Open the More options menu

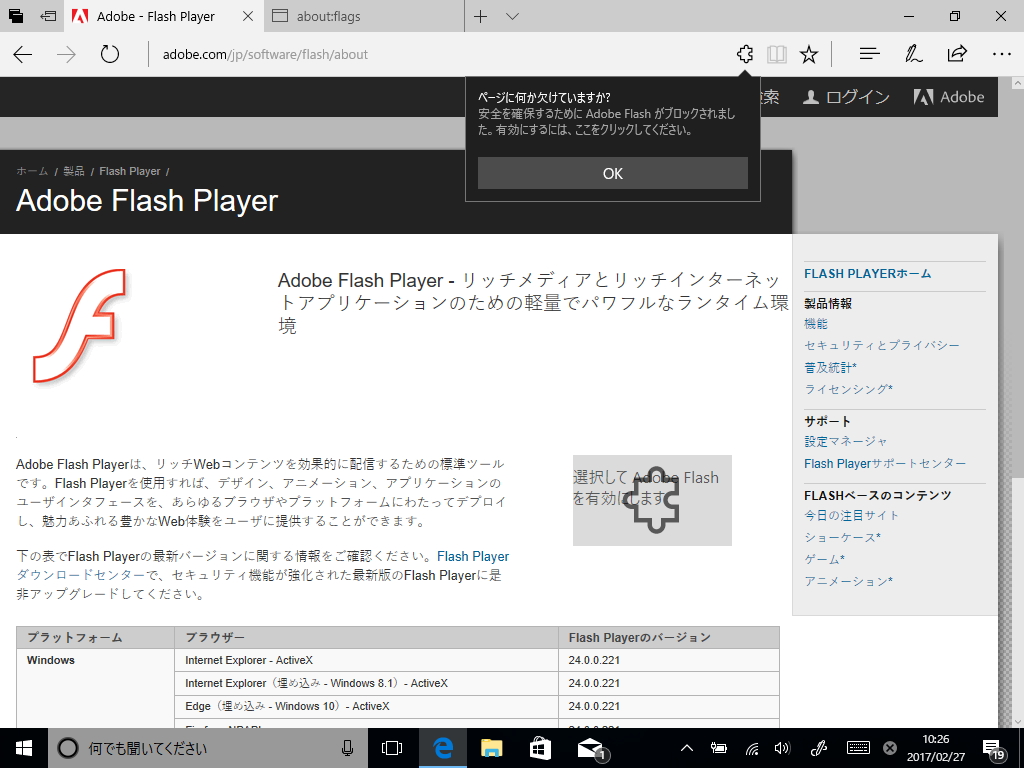pyautogui.click(x=1001, y=54)
